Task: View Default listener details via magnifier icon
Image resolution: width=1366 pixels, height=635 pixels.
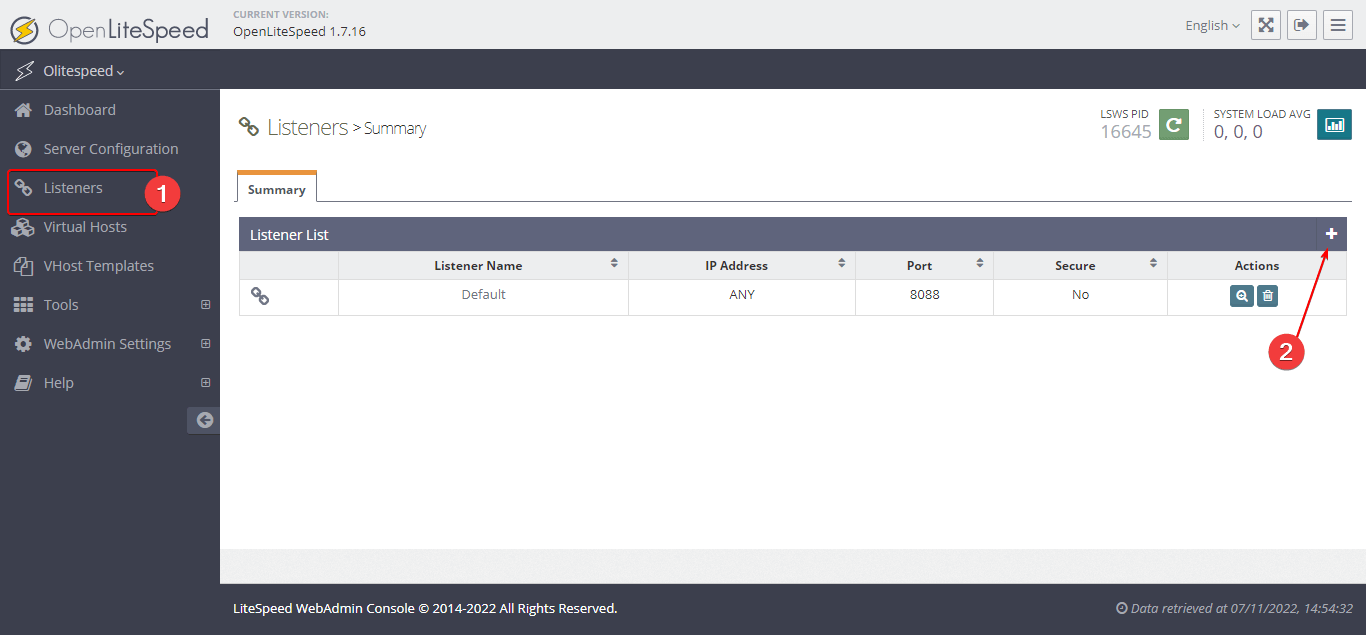Action: pos(1241,296)
